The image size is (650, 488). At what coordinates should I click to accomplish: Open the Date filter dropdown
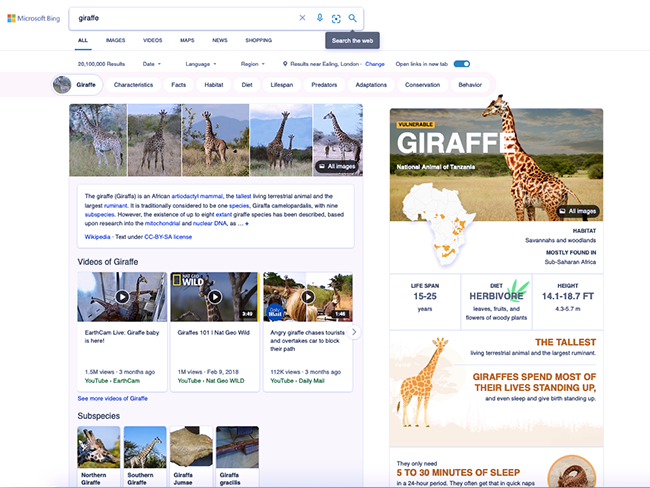(152, 64)
